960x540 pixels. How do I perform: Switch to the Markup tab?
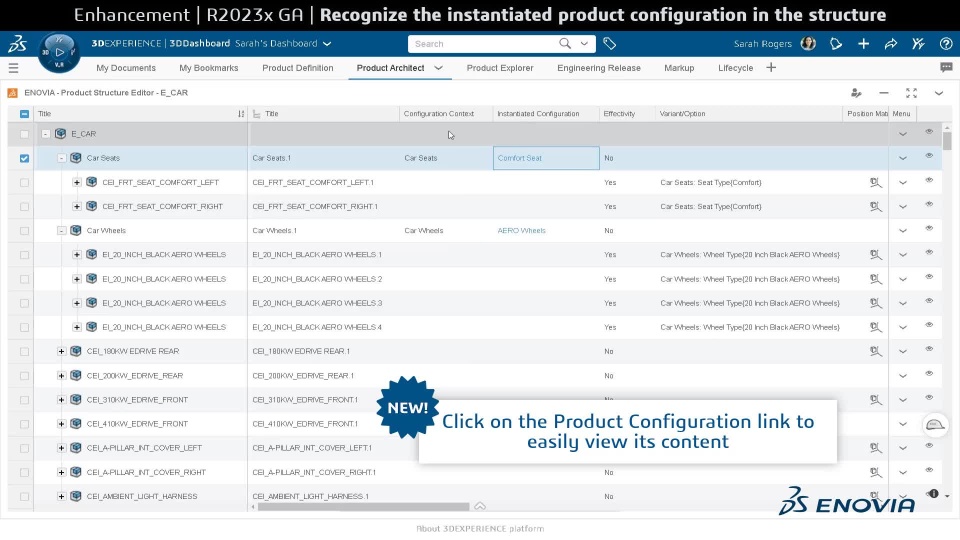[x=679, y=68]
